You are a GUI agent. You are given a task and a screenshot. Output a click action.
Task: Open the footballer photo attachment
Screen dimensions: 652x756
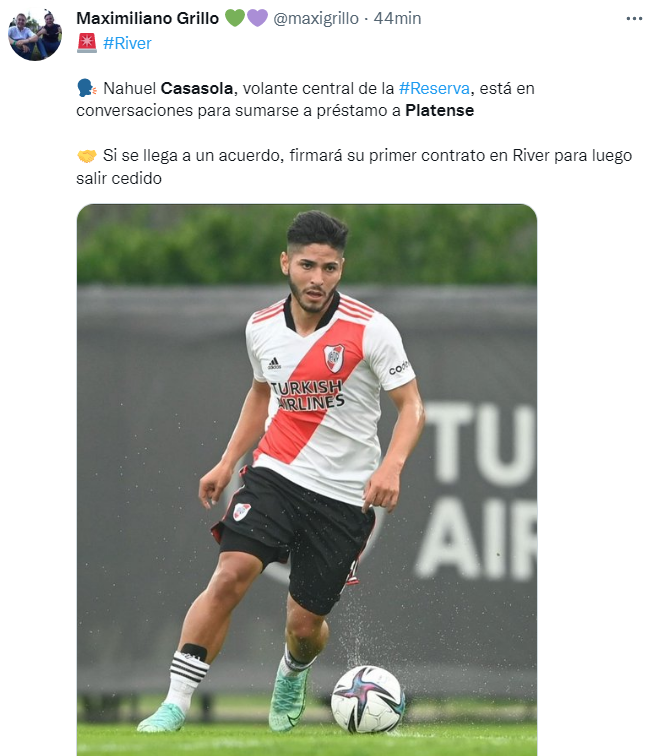307,480
